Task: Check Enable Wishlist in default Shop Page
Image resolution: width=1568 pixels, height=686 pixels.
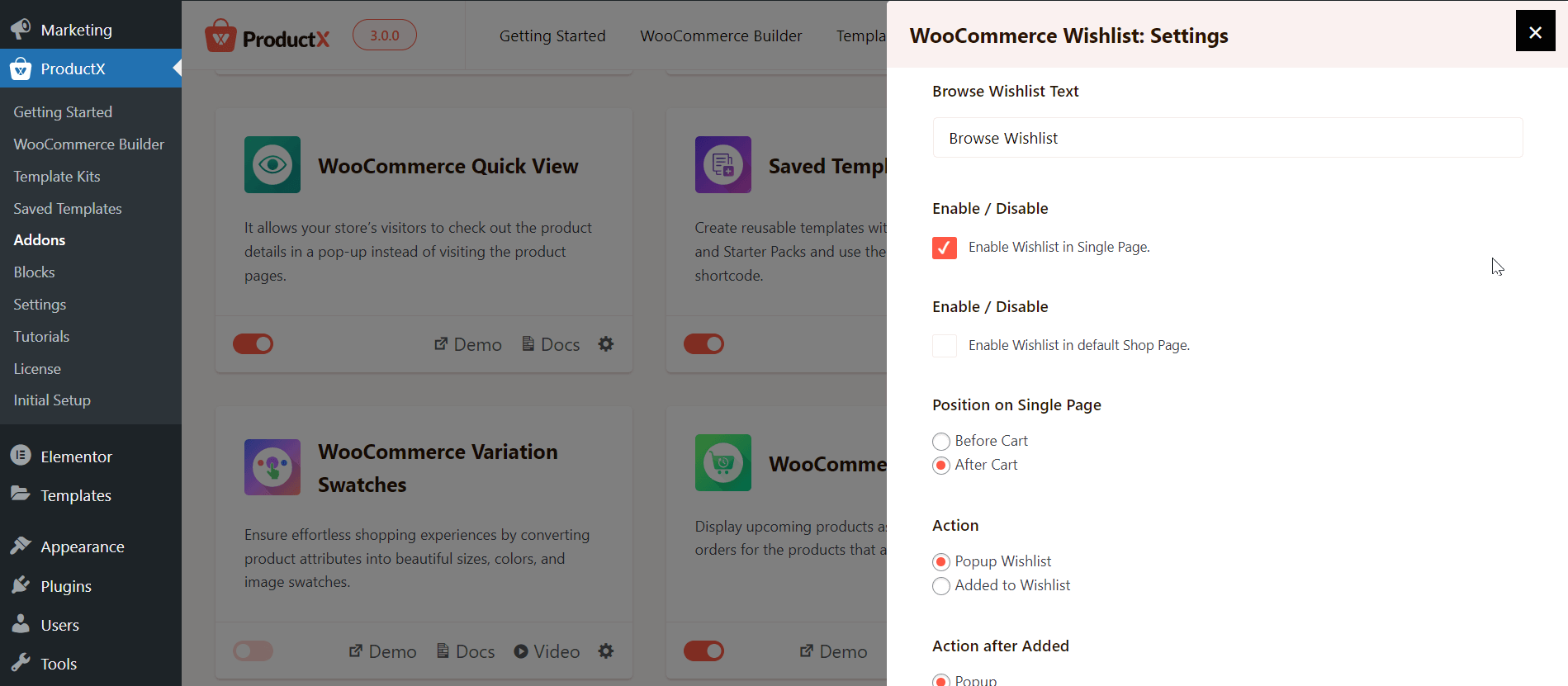Action: tap(945, 346)
